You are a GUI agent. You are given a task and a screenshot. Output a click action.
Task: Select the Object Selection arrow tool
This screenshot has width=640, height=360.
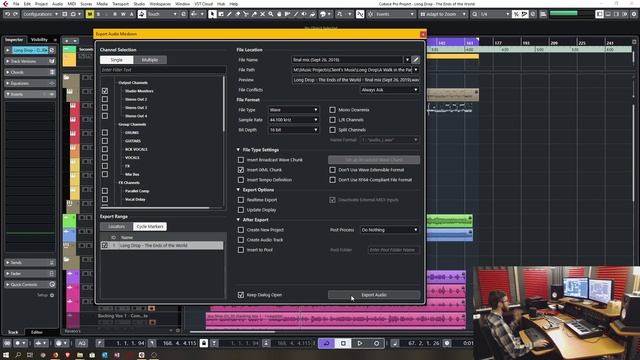pyautogui.click(x=212, y=14)
